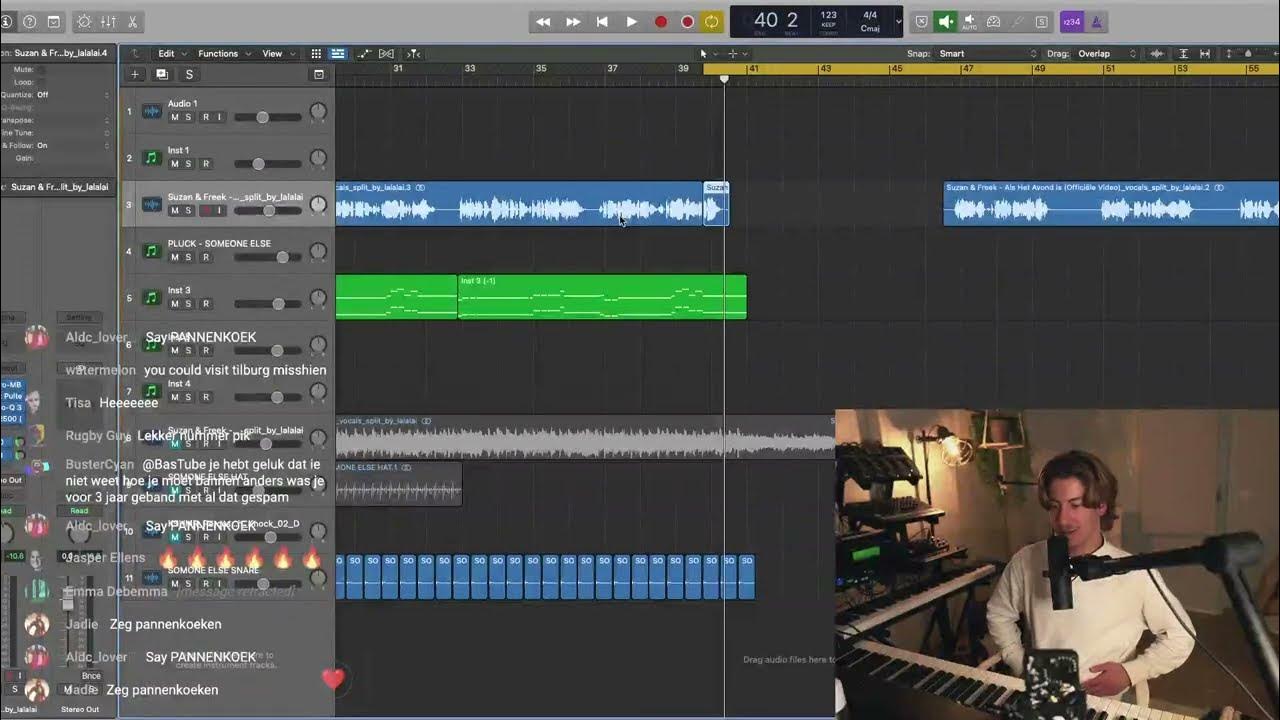Click the 4/4 Cmaj signature display
Viewport: 1280px width, 720px height.
tap(870, 21)
